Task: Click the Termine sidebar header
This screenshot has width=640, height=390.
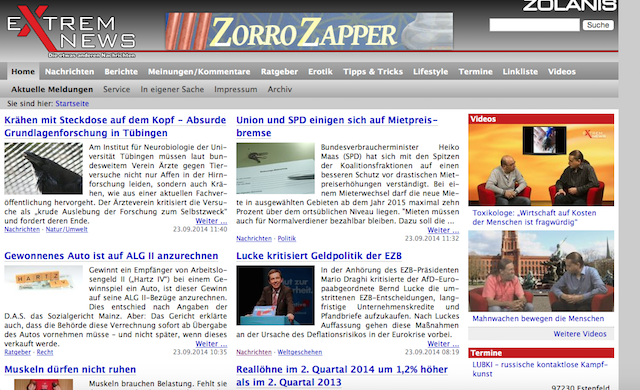Action: 541,353
